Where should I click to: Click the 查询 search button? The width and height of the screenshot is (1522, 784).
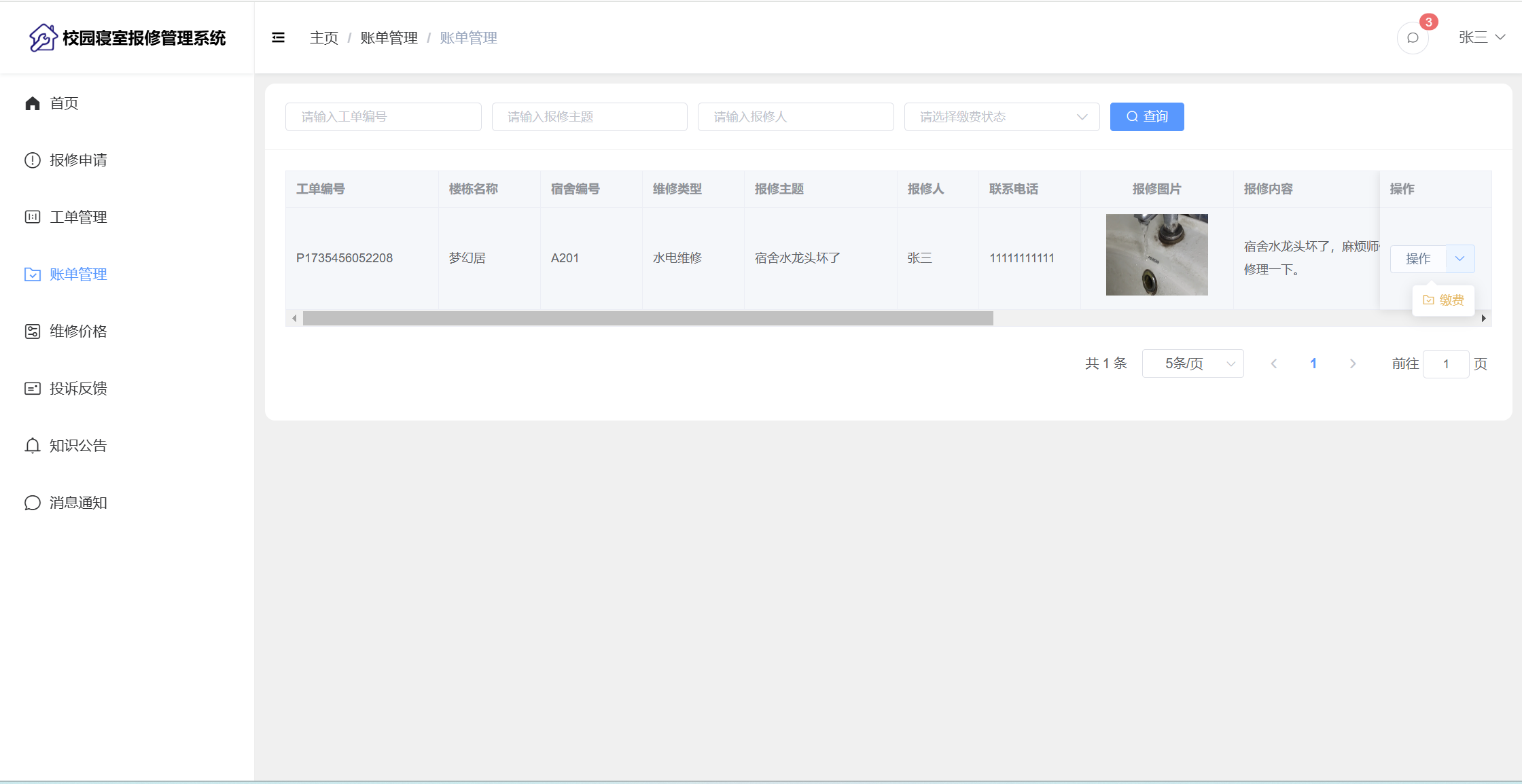click(1147, 117)
